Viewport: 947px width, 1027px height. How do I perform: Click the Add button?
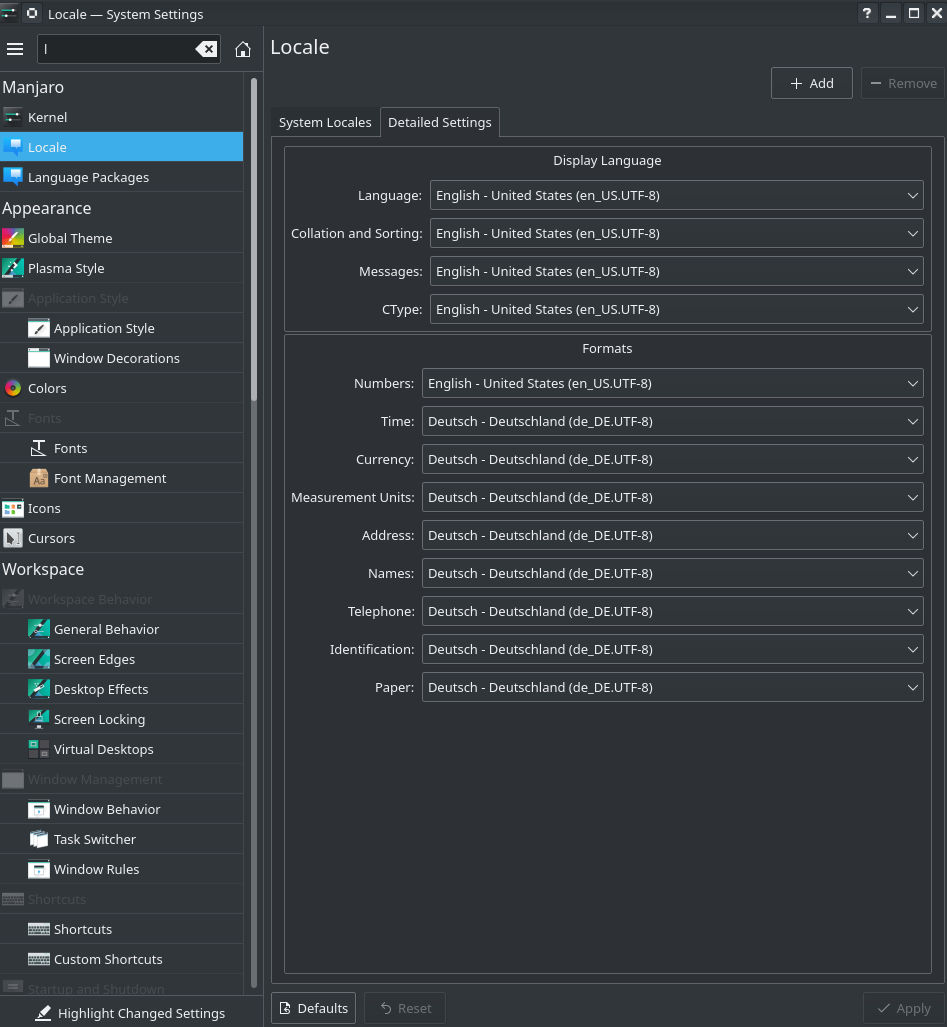pyautogui.click(x=811, y=83)
